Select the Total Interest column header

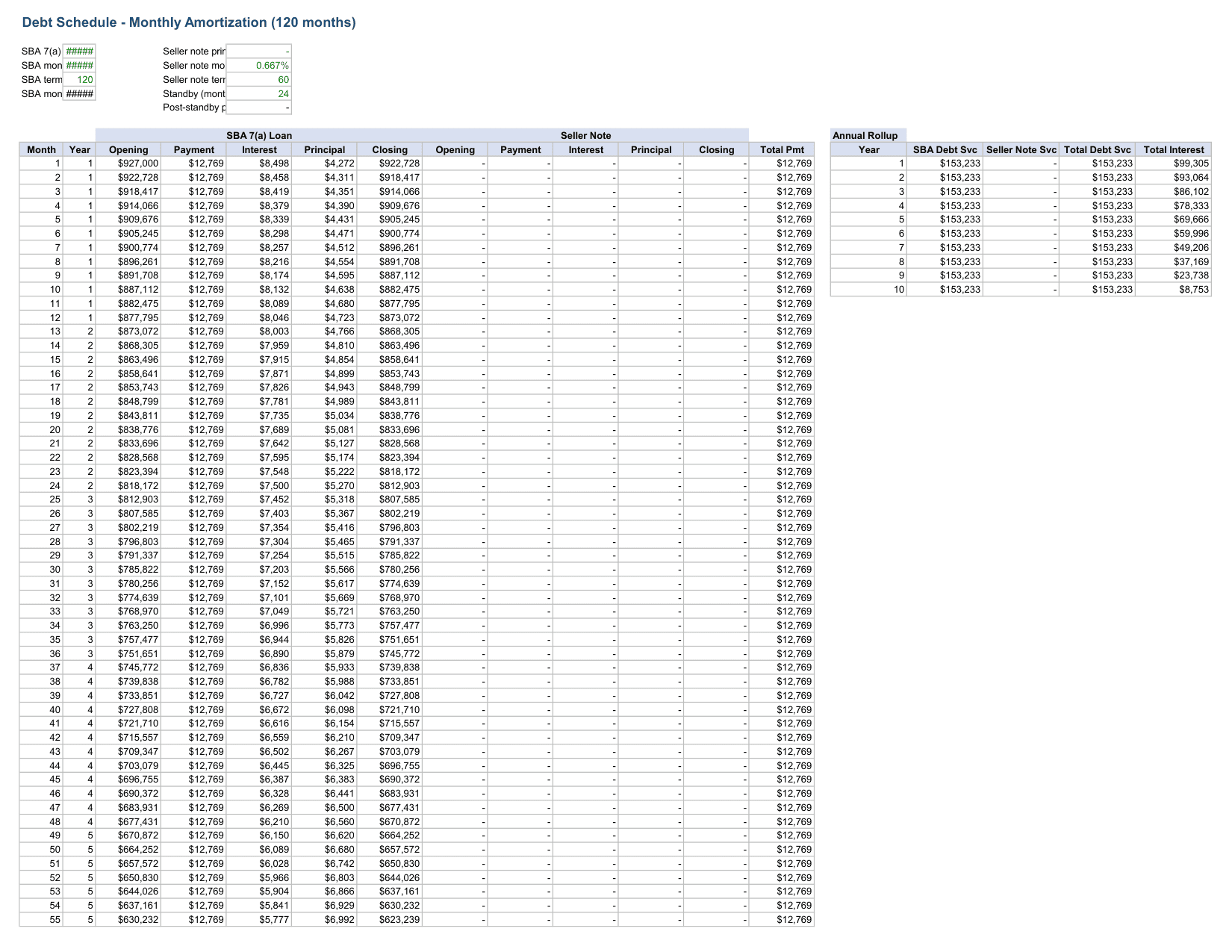1173,149
